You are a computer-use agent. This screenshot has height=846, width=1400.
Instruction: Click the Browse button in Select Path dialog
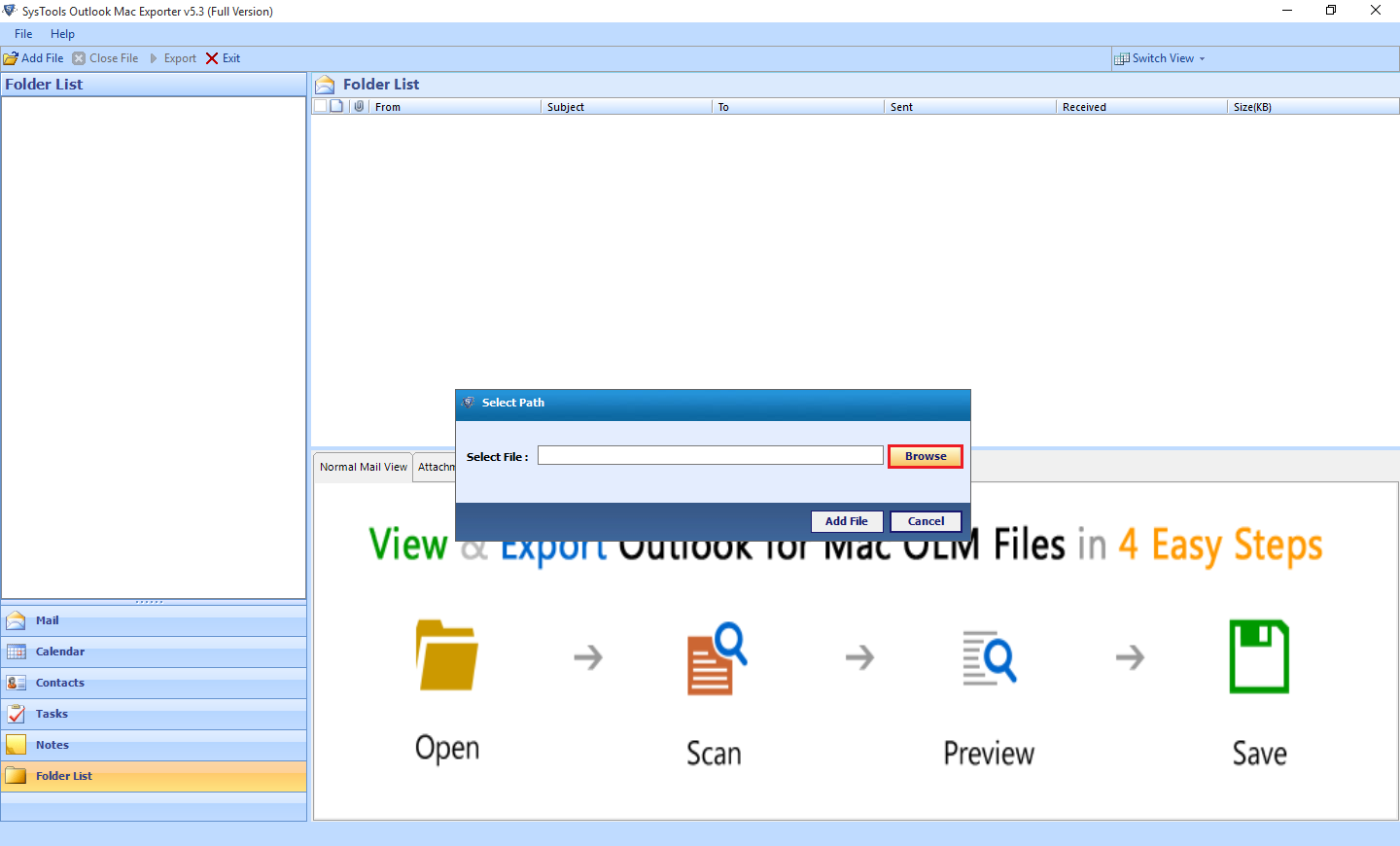926,456
